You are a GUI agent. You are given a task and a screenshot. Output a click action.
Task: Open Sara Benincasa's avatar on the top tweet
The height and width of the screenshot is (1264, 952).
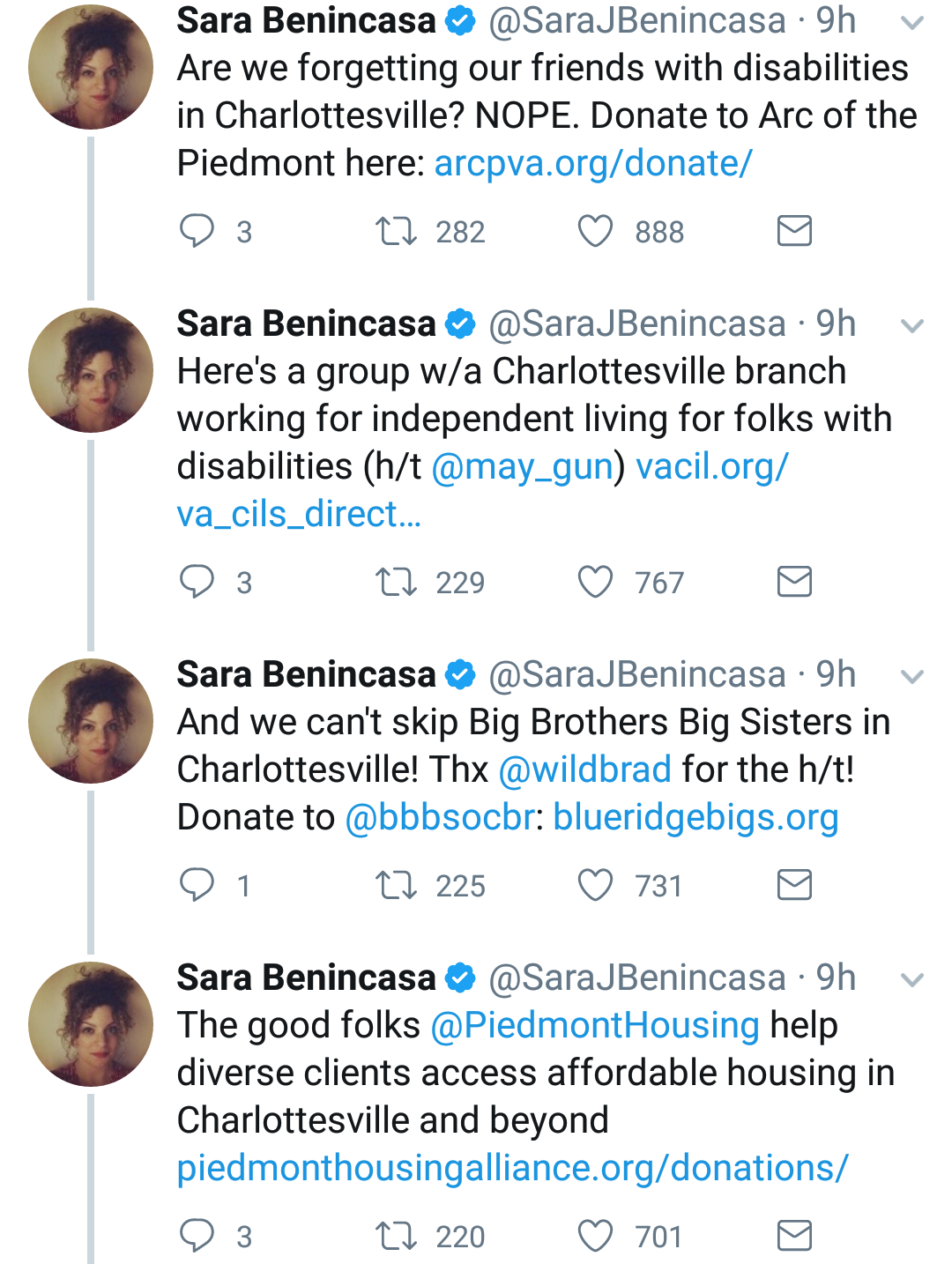[91, 67]
